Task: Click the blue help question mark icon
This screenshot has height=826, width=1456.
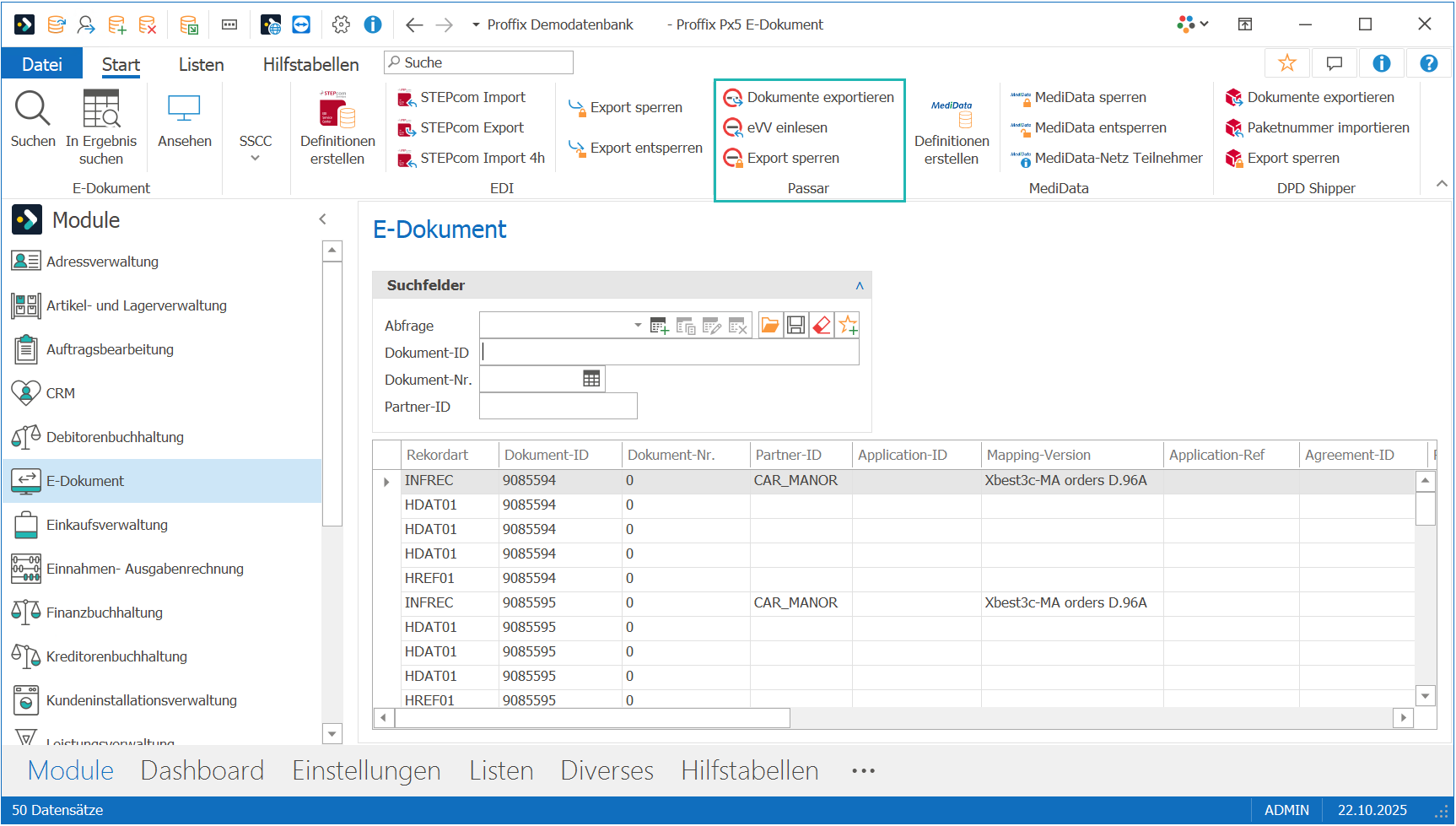Action: pos(1429,63)
